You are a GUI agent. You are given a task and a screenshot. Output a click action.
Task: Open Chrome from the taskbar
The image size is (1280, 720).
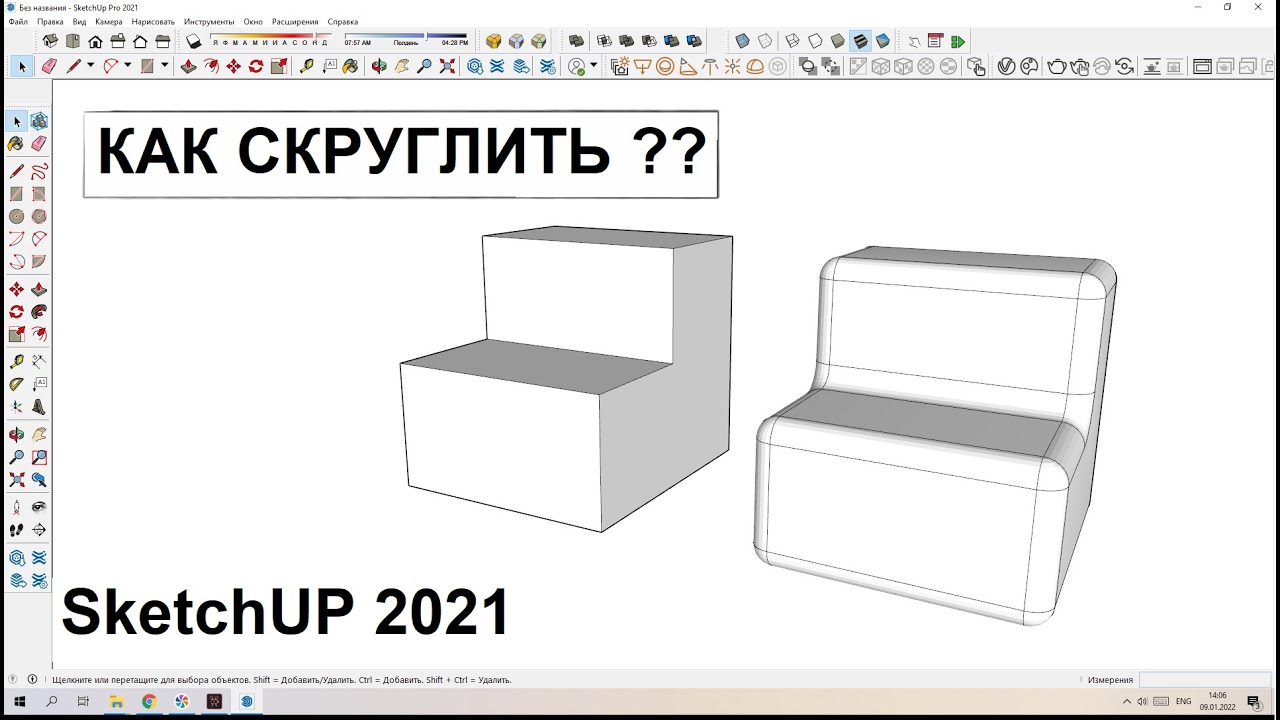click(x=149, y=701)
